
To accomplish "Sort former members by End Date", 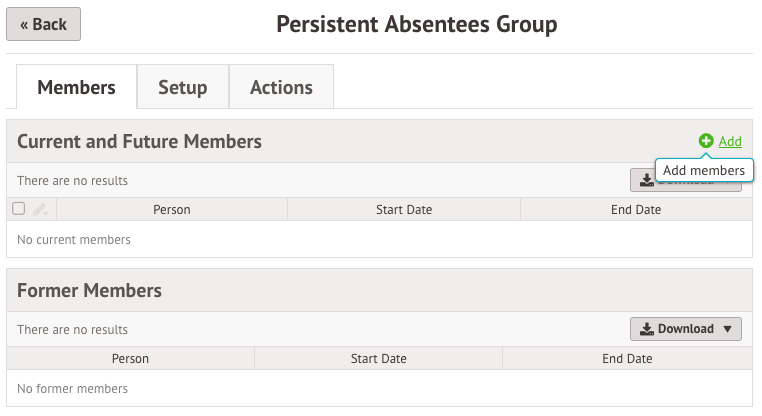I will click(x=627, y=359).
